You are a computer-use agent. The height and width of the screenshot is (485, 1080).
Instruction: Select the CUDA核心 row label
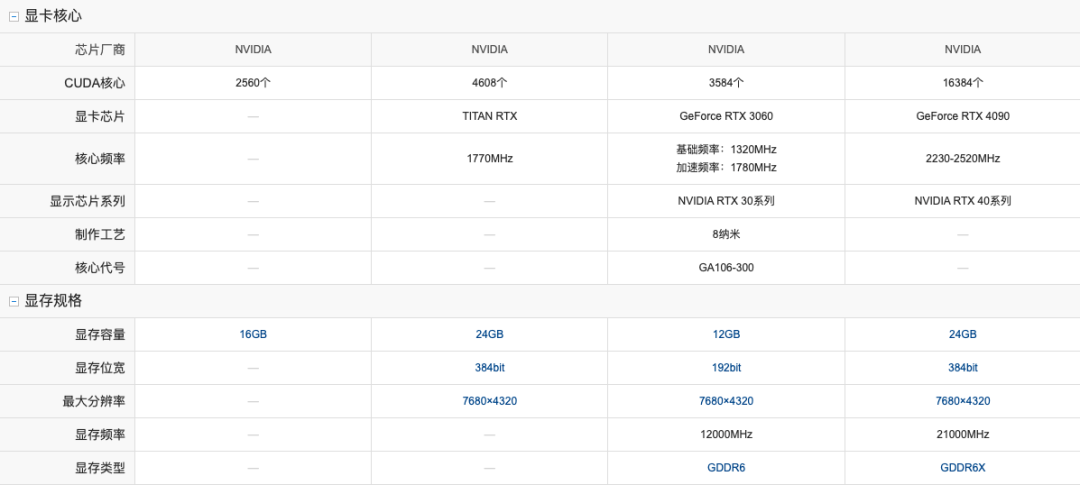point(95,83)
